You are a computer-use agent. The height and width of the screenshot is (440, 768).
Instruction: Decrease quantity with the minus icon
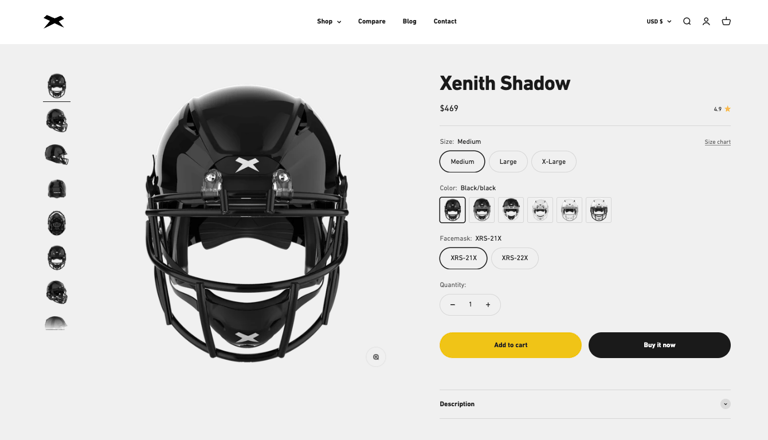[453, 305]
